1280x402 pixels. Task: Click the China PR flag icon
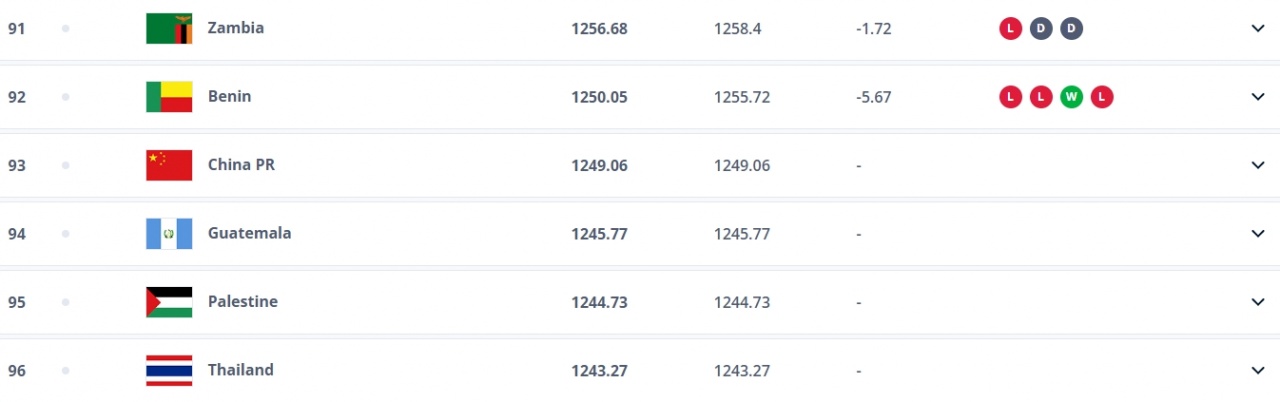(x=169, y=165)
